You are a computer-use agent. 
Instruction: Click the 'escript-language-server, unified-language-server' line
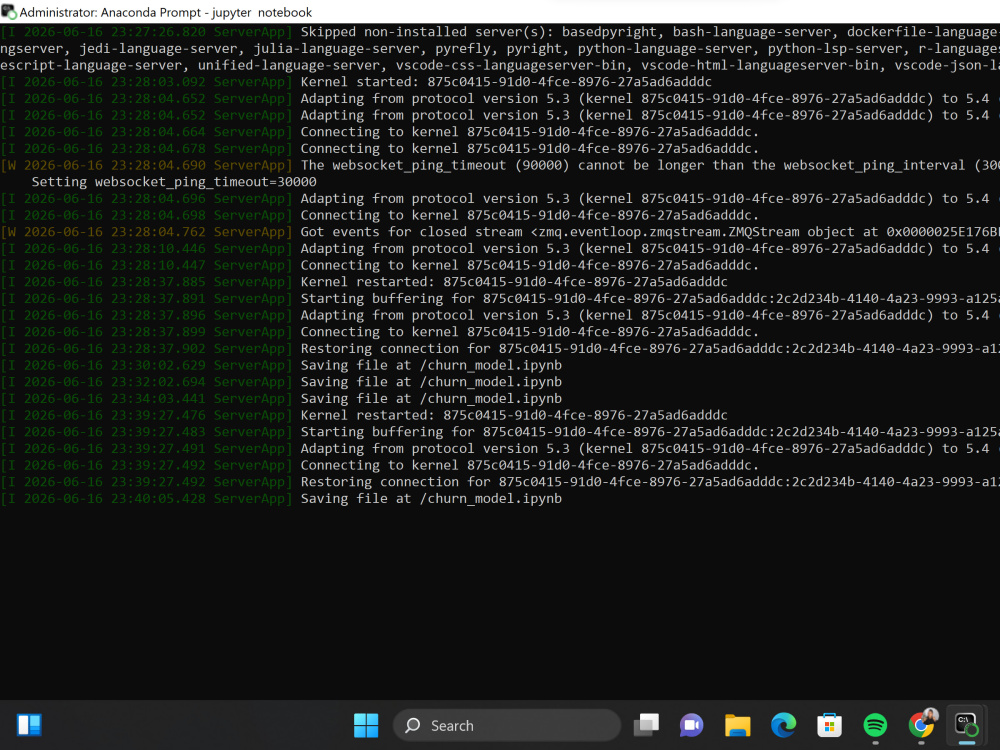click(500, 65)
